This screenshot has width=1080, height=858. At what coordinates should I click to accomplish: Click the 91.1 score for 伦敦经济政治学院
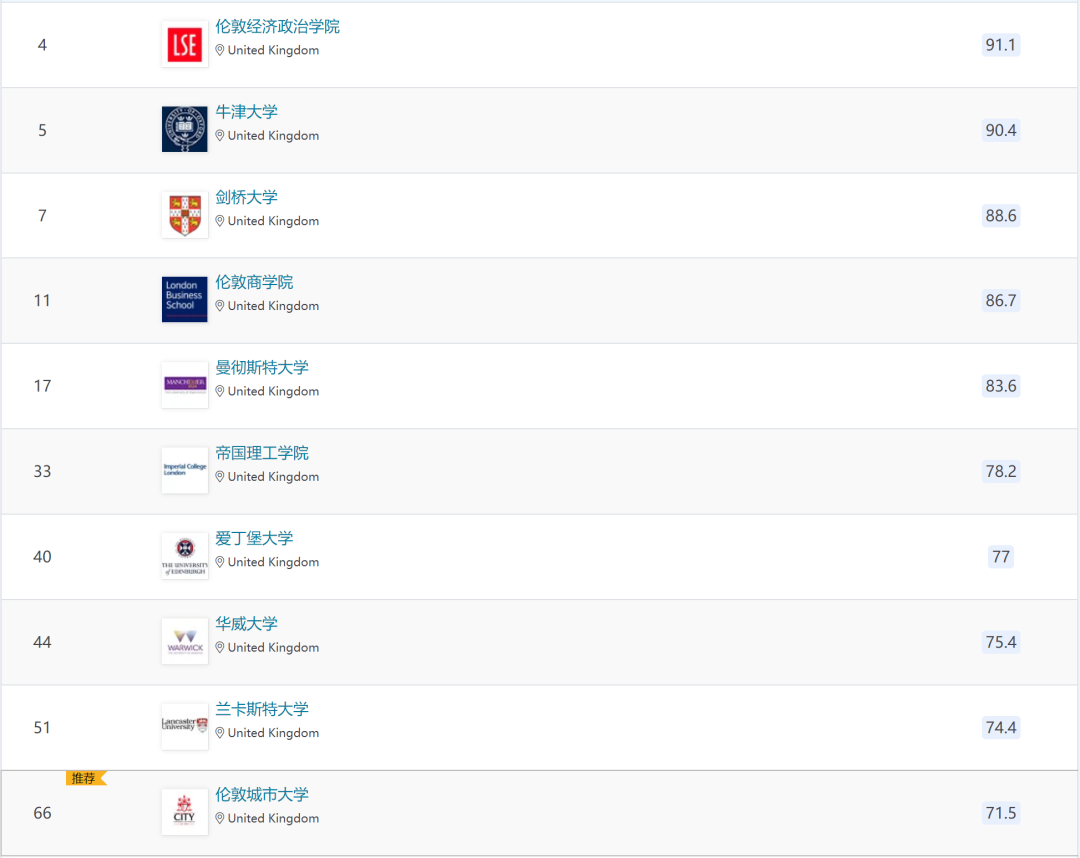point(1001,45)
